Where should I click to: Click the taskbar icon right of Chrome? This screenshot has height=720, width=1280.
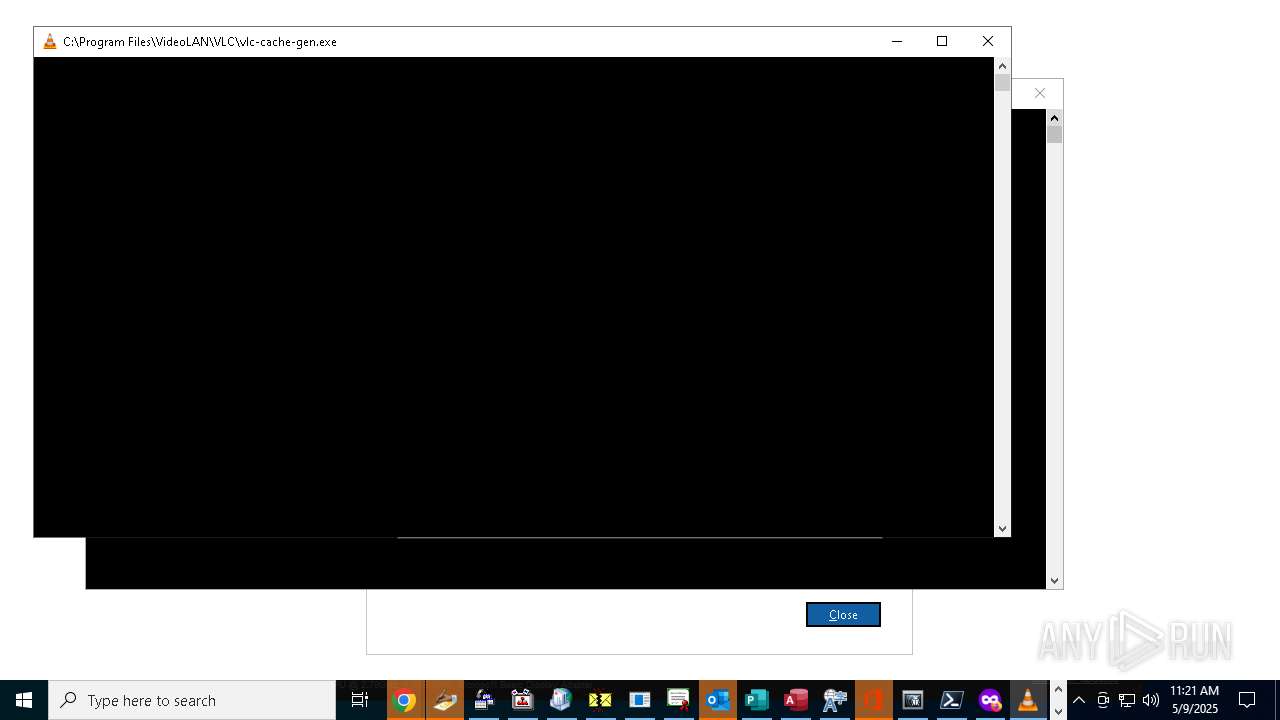click(445, 700)
